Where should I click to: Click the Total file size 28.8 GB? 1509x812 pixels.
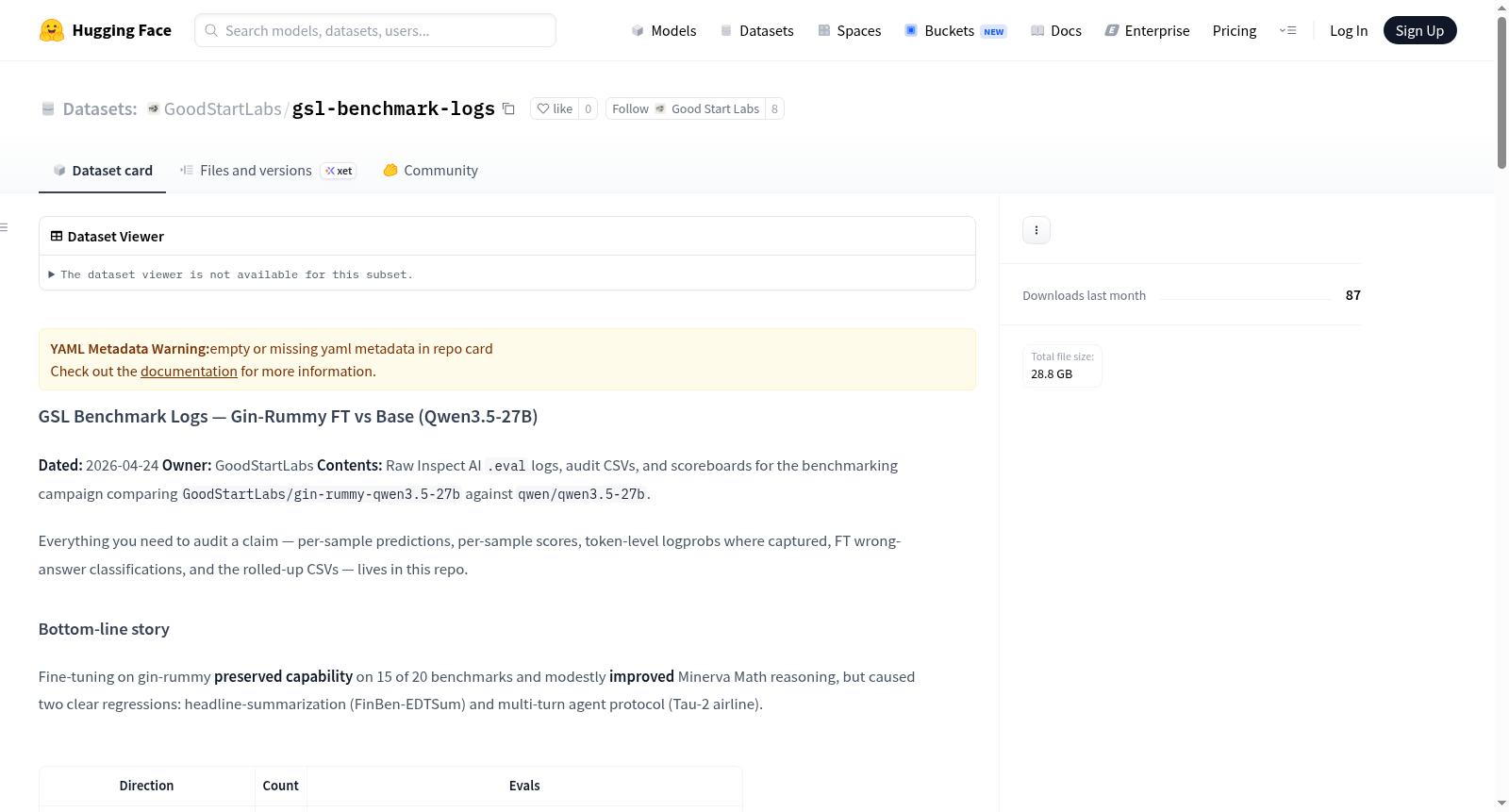click(1062, 366)
